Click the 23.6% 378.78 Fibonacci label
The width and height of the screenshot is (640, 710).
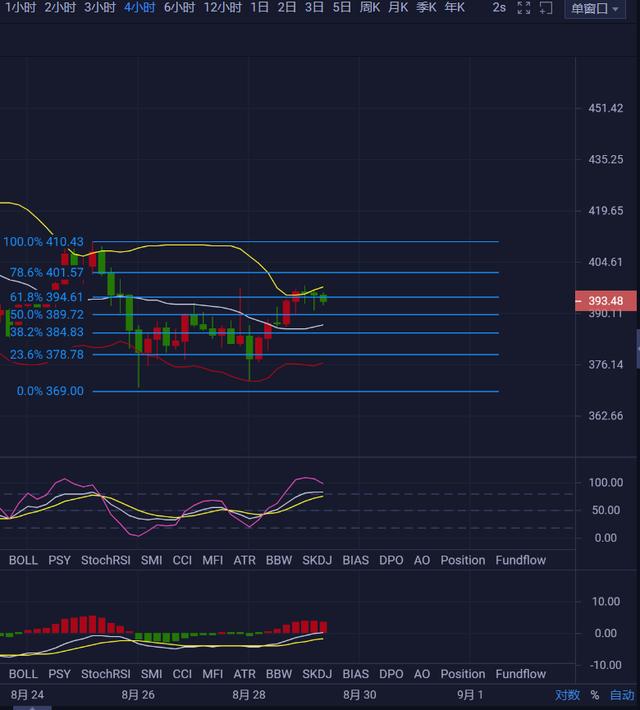click(x=47, y=355)
